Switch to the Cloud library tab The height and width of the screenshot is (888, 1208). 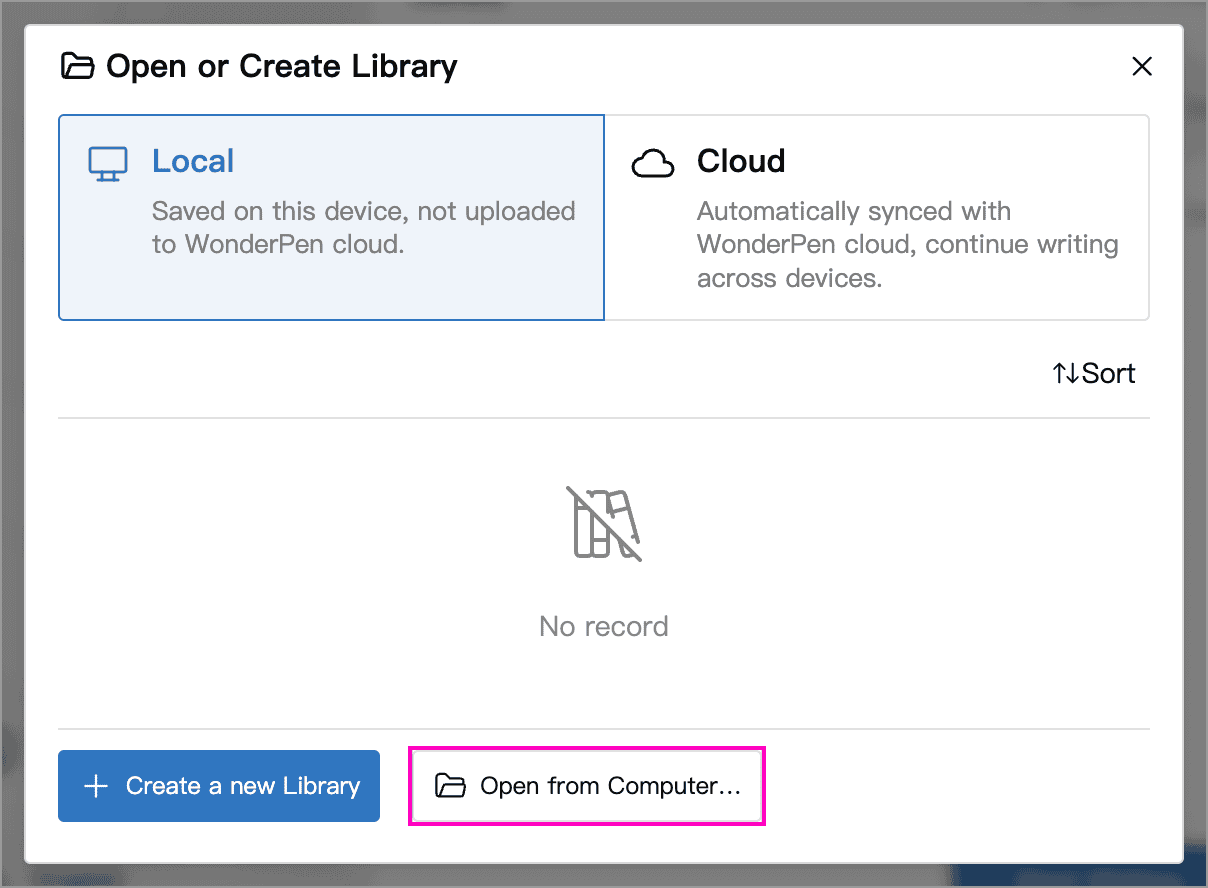tap(877, 217)
